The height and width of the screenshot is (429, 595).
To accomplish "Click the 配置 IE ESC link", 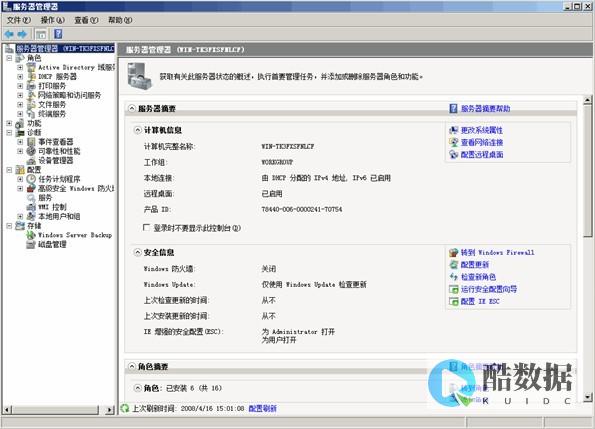I will [480, 301].
